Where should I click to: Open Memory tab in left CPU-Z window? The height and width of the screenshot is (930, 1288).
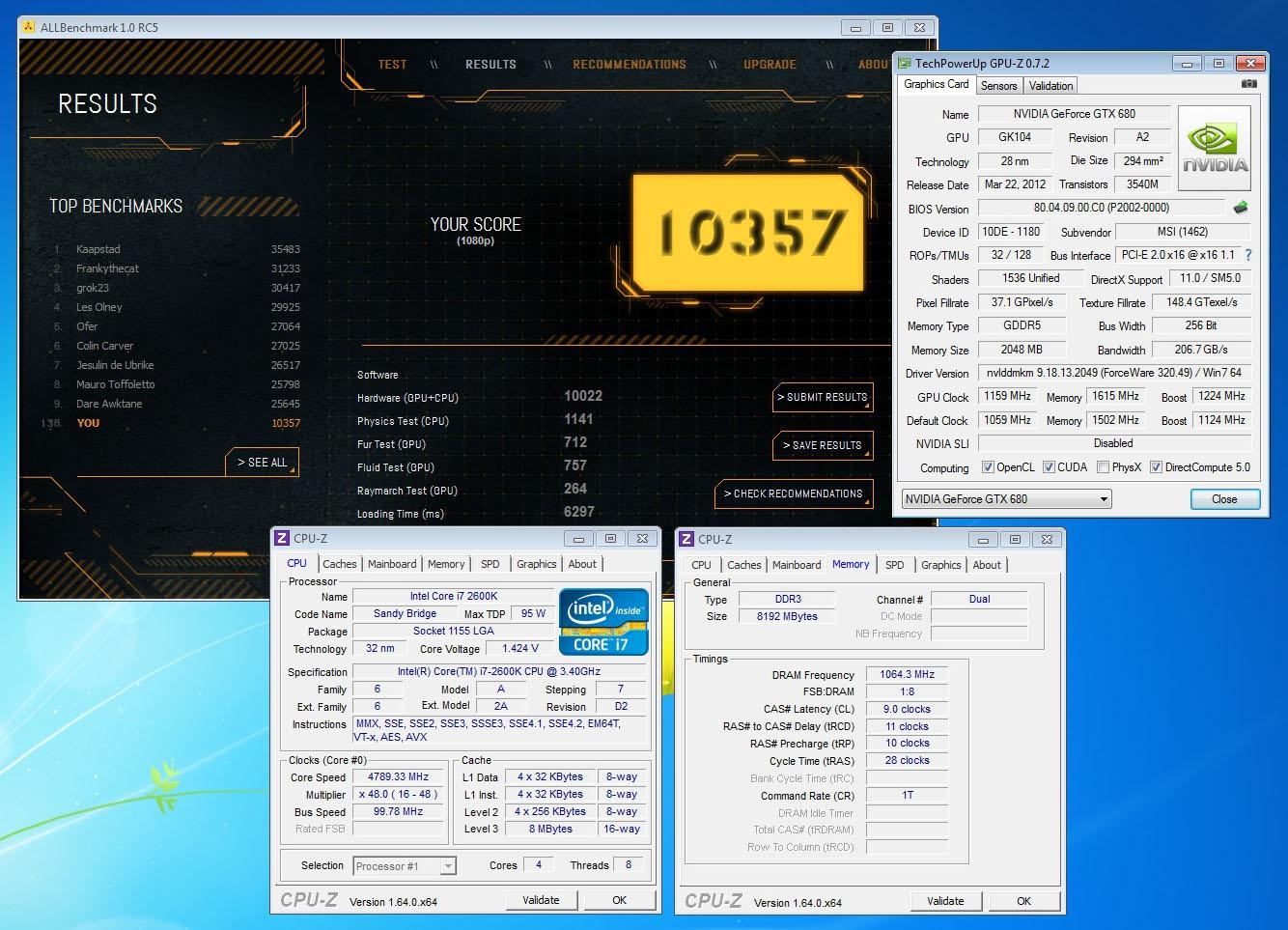tap(446, 564)
